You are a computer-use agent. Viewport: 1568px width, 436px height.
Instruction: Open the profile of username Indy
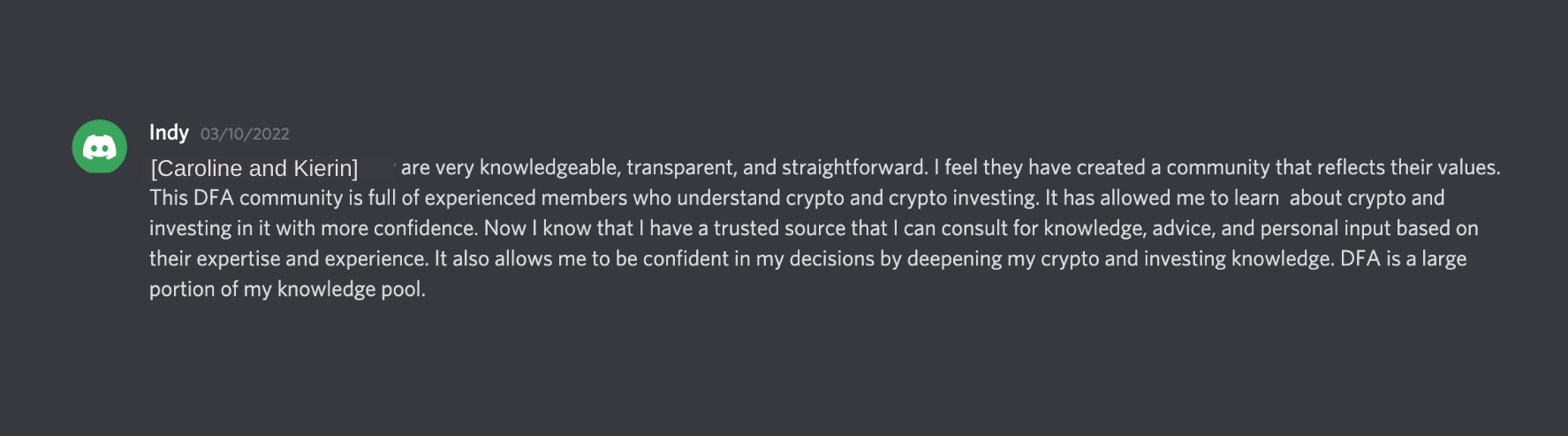point(169,133)
